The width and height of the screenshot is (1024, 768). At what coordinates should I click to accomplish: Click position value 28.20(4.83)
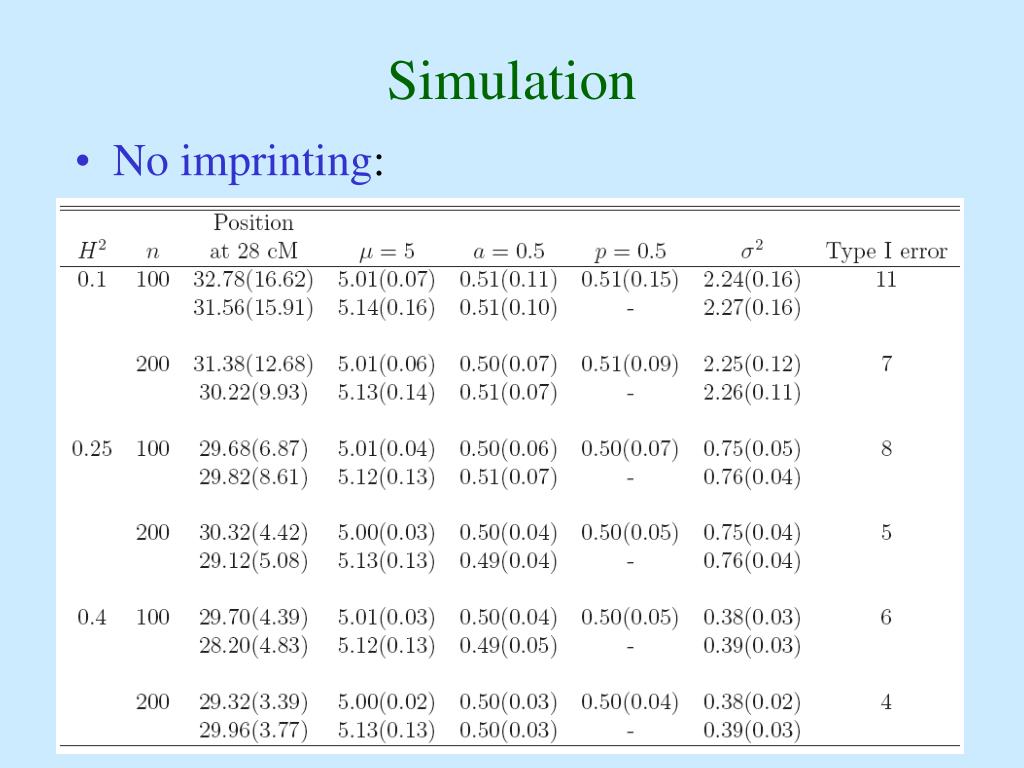point(253,646)
